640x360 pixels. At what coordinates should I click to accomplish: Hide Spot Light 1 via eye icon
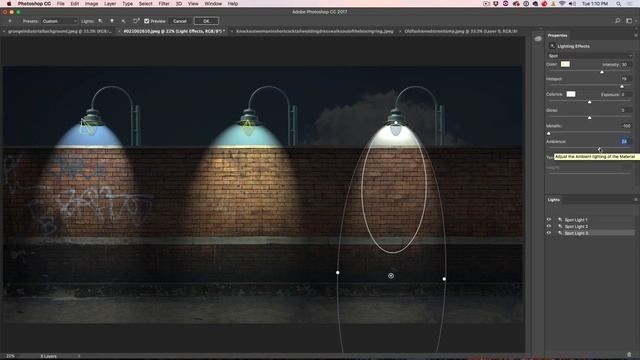coord(549,220)
